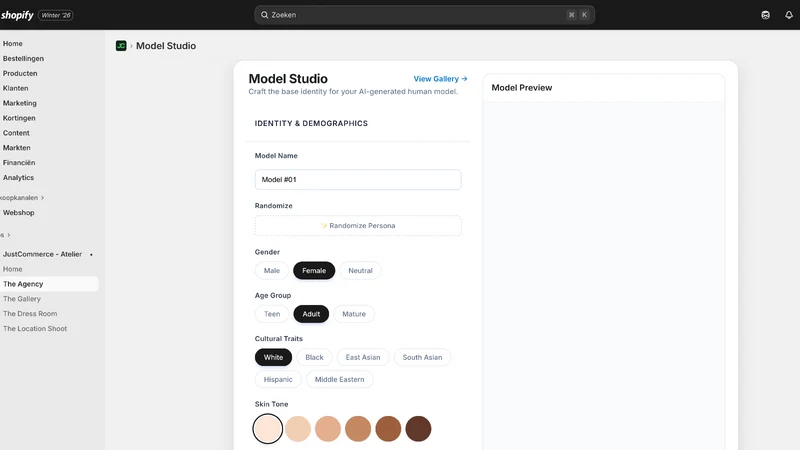This screenshot has height=450, width=800.
Task: Select White cultural trait
Action: coord(273,357)
